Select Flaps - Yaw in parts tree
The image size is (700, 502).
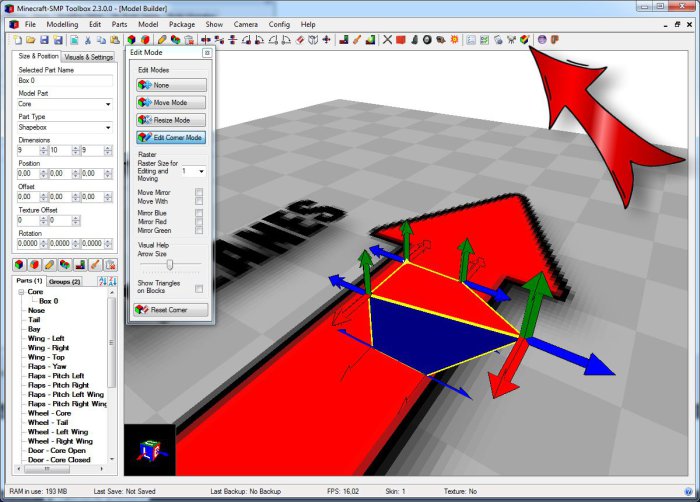click(x=47, y=366)
